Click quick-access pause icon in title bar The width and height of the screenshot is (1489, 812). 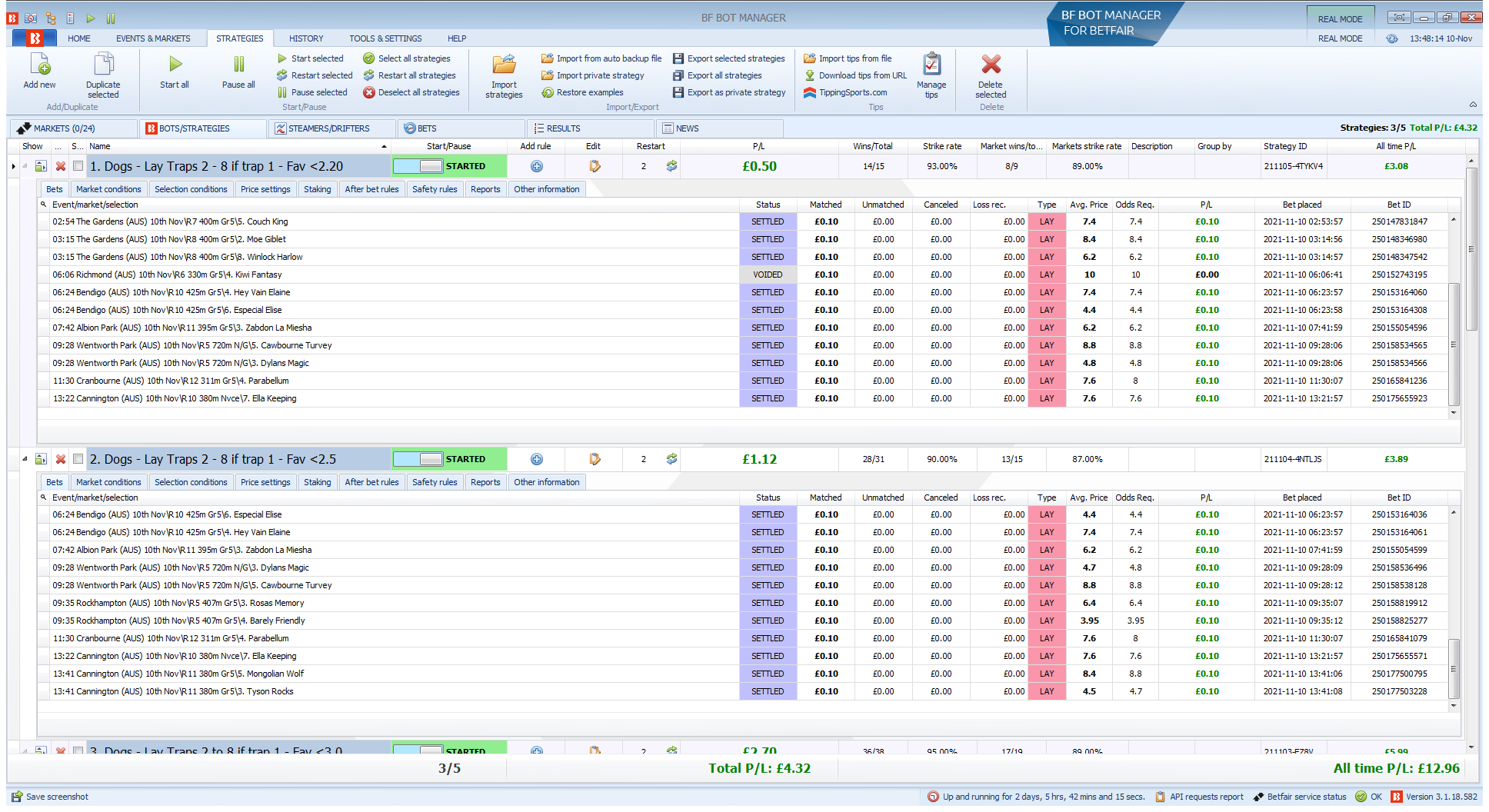click(111, 18)
